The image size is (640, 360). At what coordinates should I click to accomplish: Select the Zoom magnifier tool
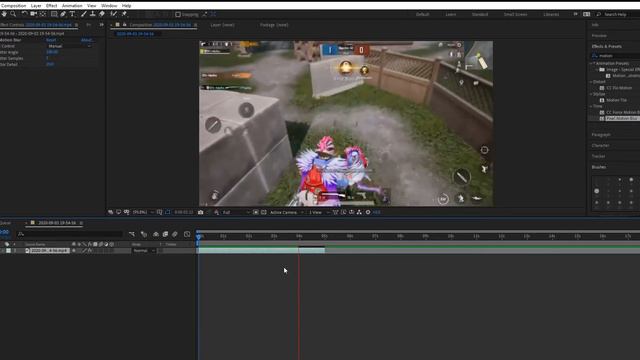pyautogui.click(x=13, y=14)
